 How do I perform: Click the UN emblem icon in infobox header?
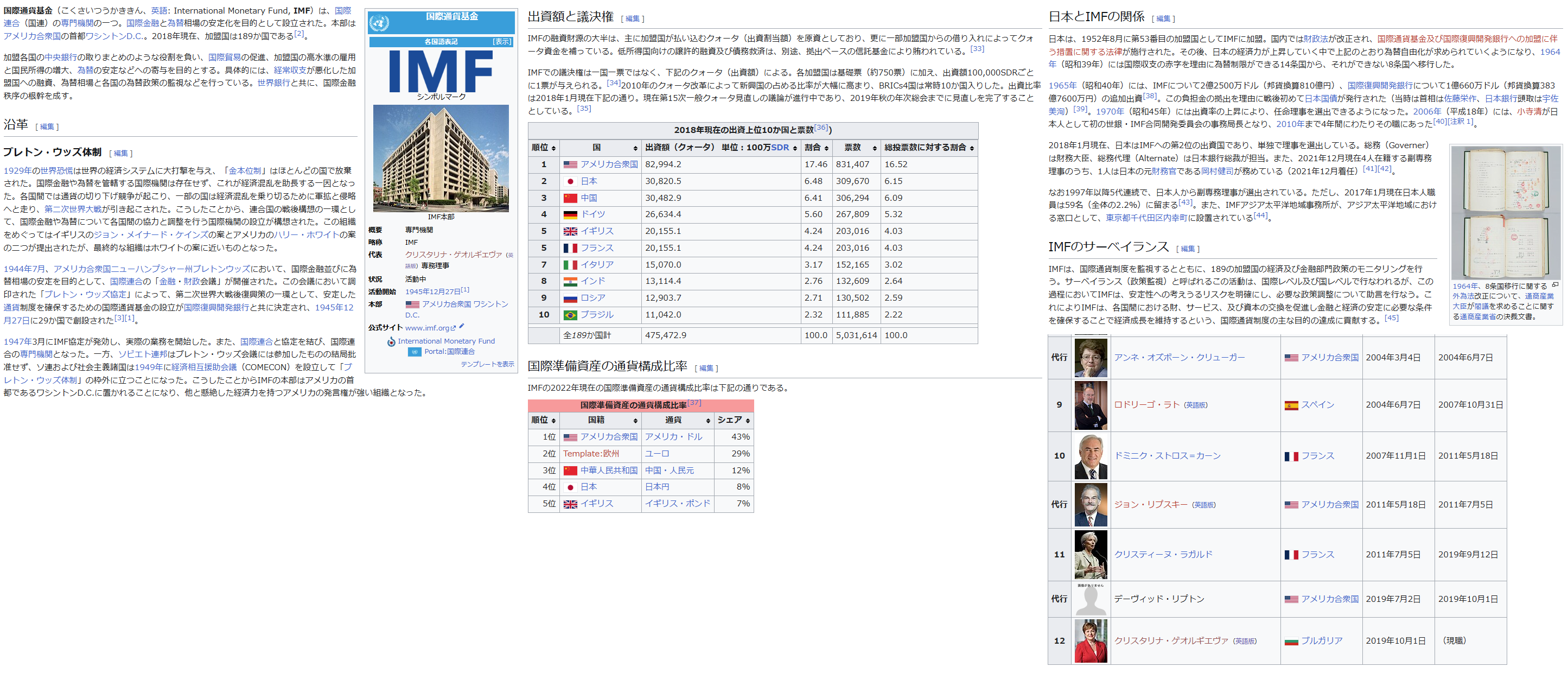coord(379,23)
